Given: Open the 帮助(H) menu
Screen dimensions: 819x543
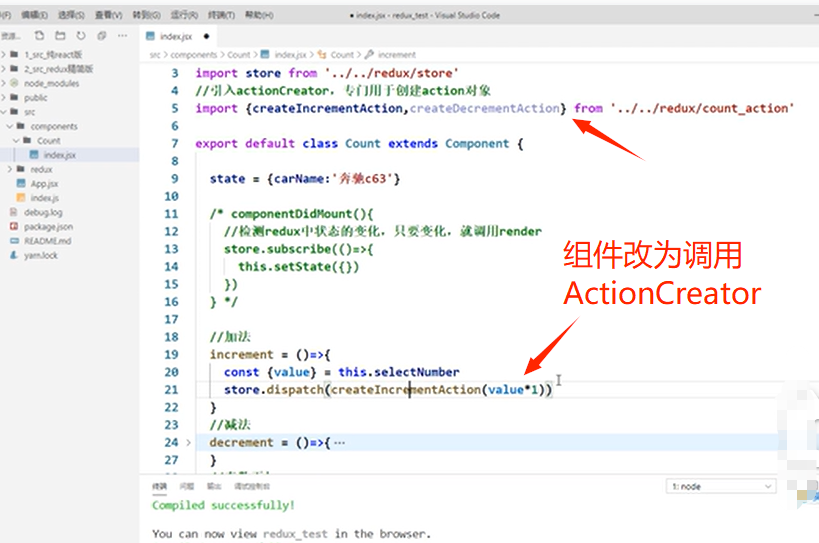Looking at the screenshot, I should pyautogui.click(x=259, y=15).
